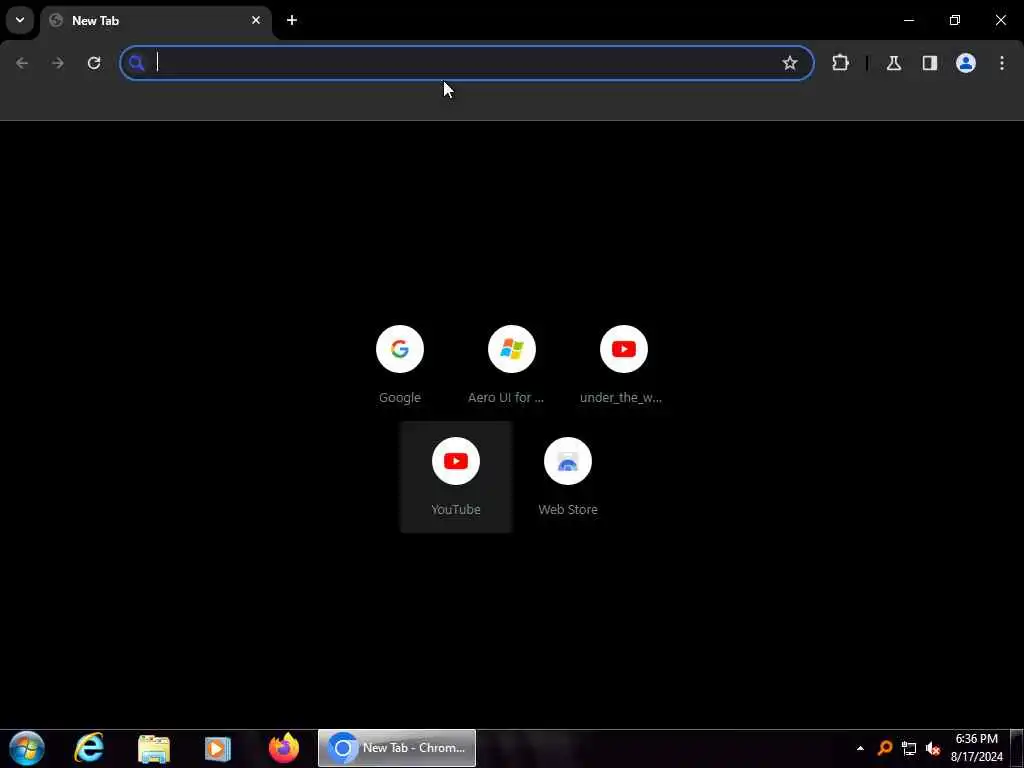Viewport: 1024px width, 768px height.
Task: Bookmark this tab with star icon
Action: (x=790, y=63)
